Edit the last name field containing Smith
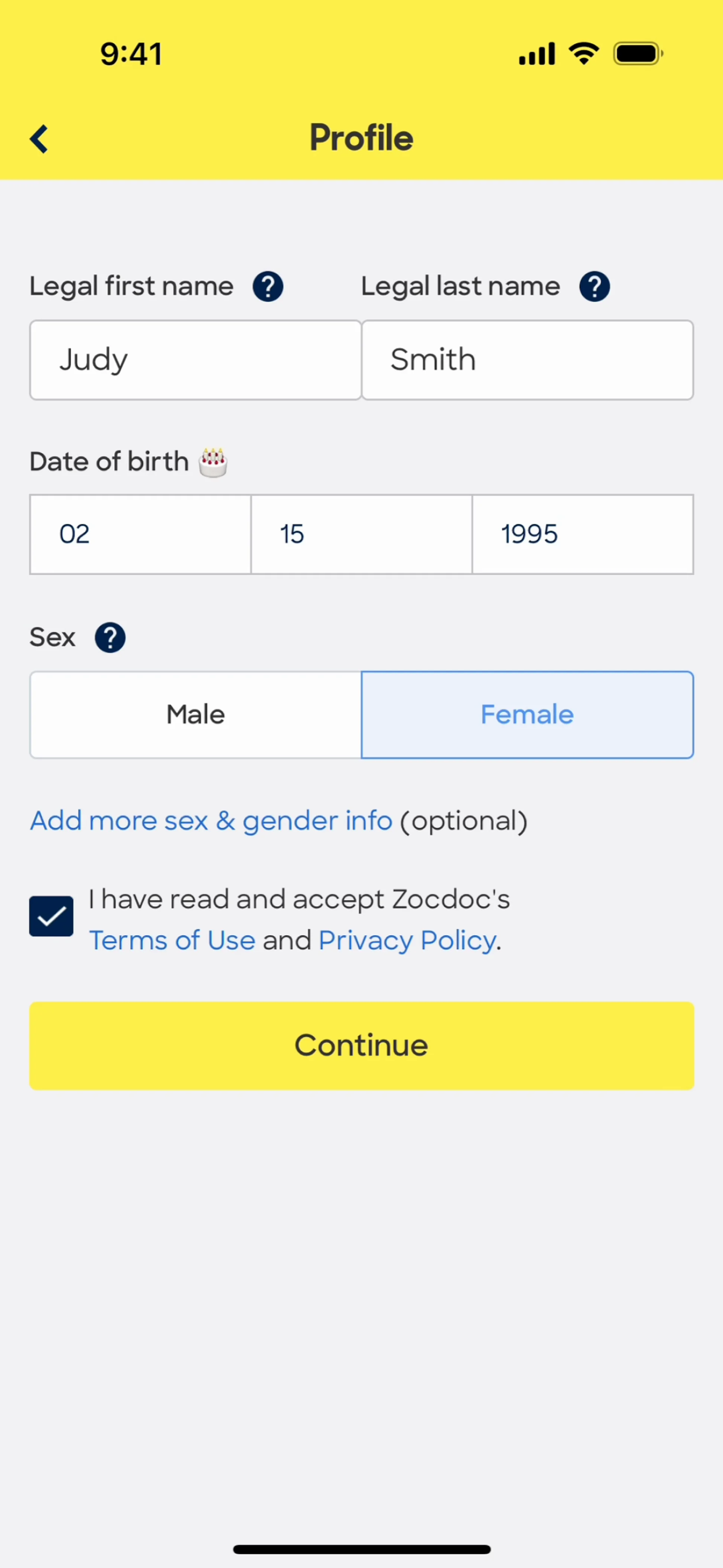 click(x=527, y=360)
